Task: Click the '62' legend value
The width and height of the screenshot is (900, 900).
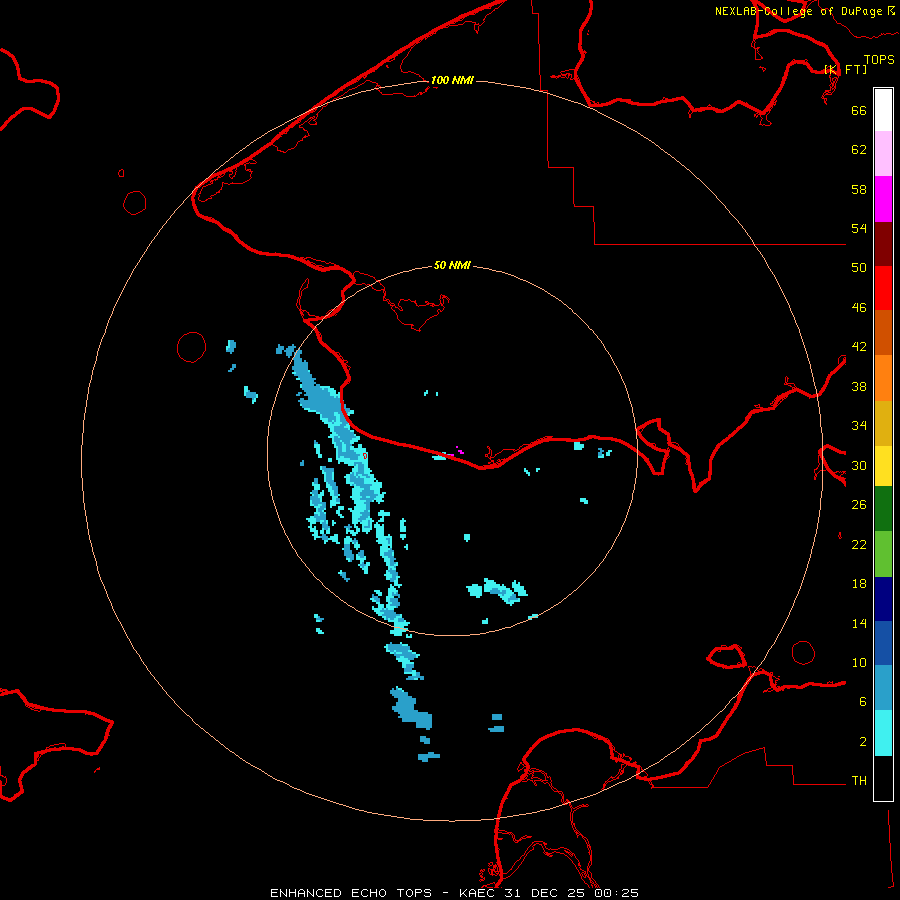Action: [x=859, y=150]
